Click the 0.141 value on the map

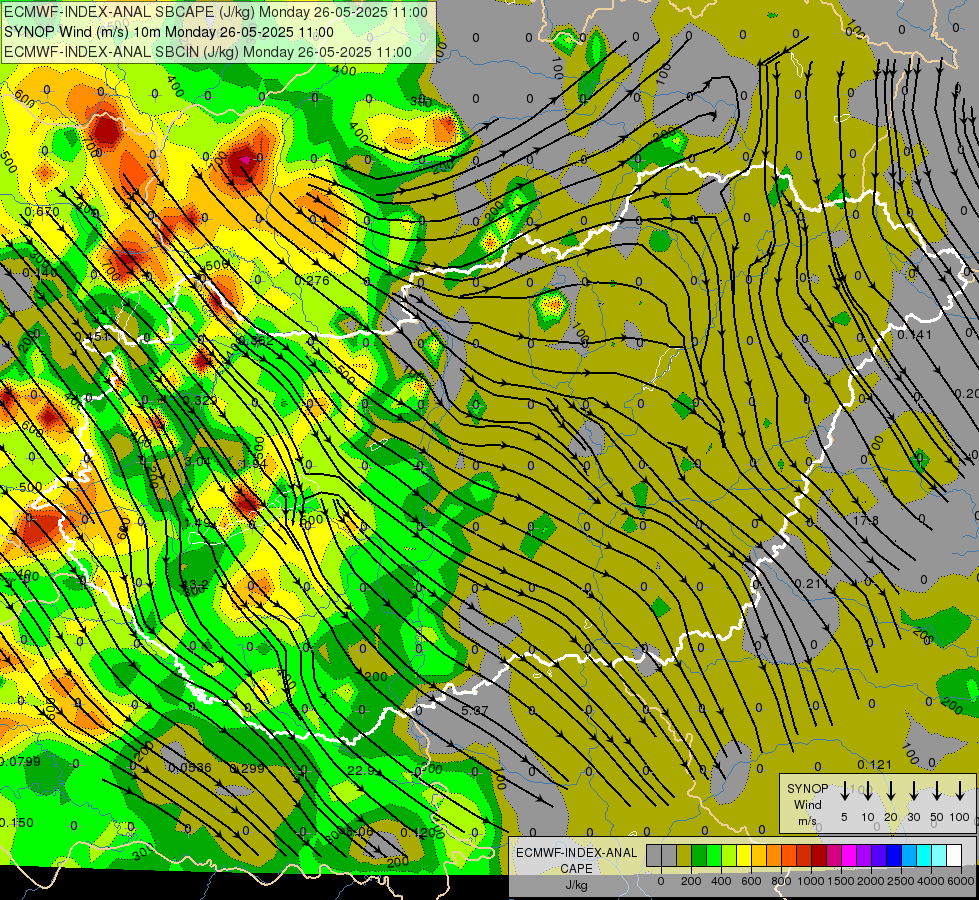[x=914, y=335]
